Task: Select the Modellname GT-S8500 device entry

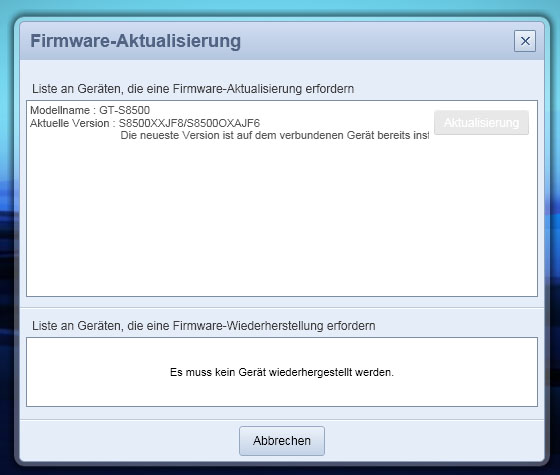Action: tap(229, 123)
